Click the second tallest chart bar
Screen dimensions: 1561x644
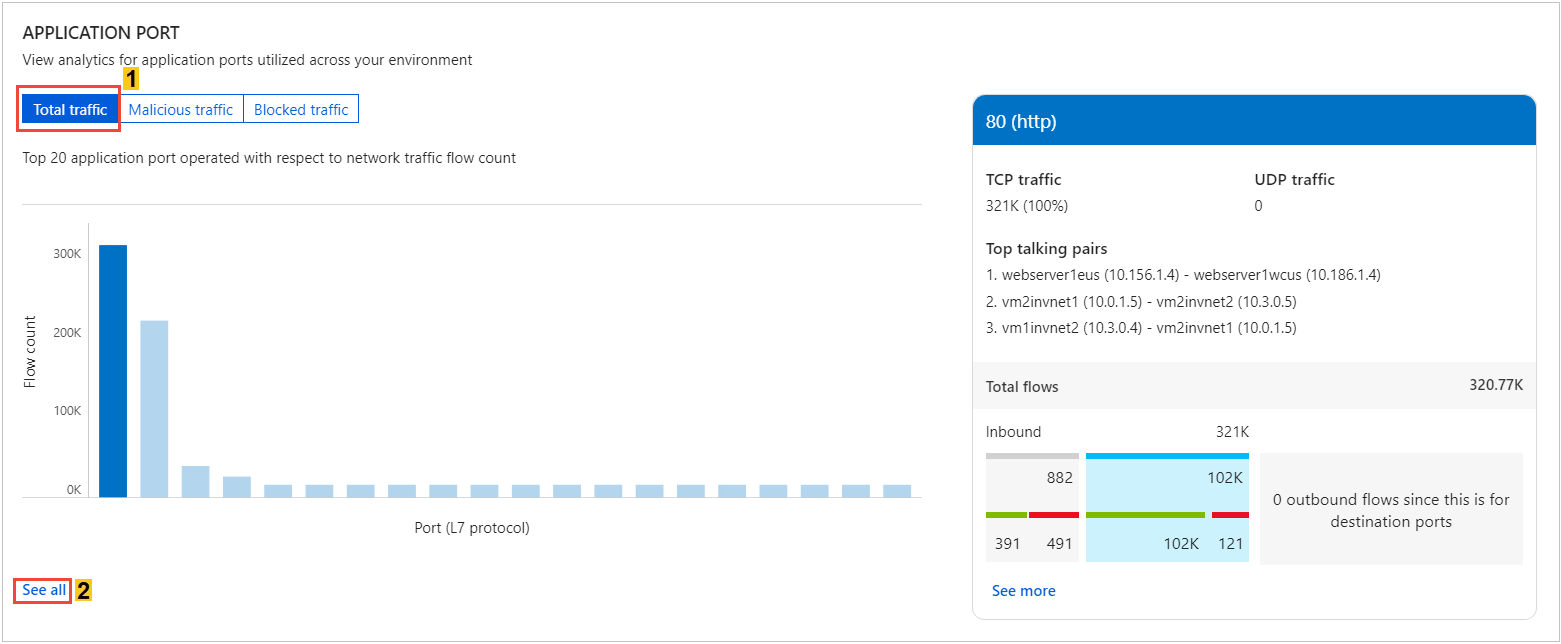coord(154,408)
